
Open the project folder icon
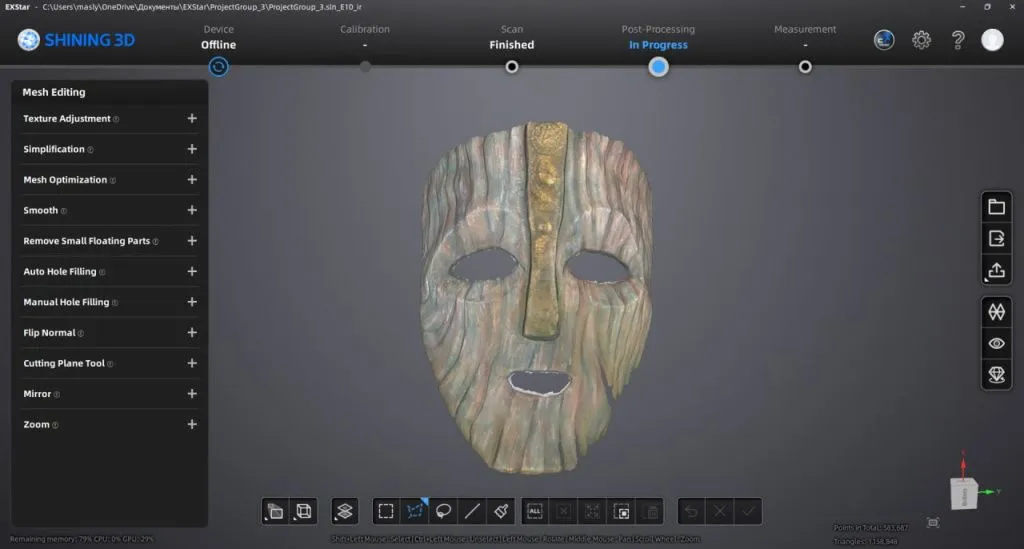click(x=996, y=207)
